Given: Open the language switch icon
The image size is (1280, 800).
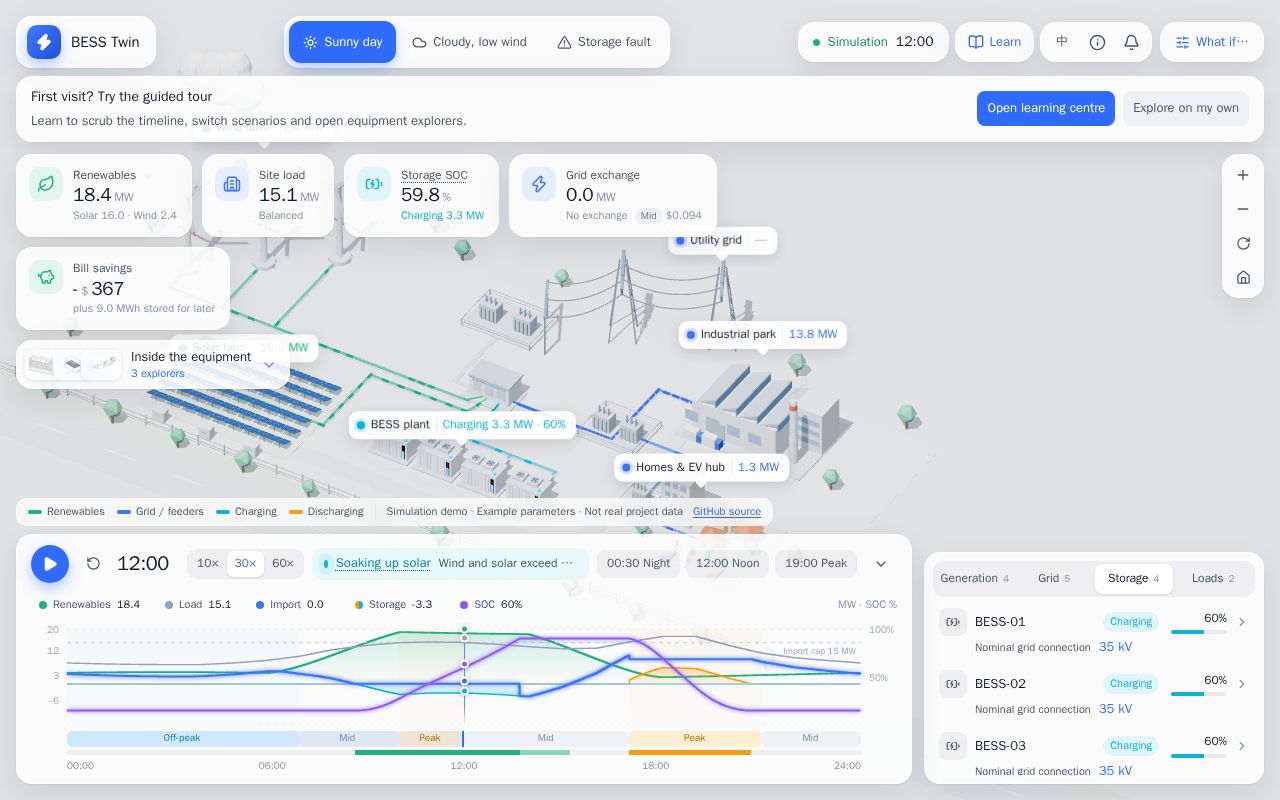Looking at the screenshot, I should tap(1062, 42).
